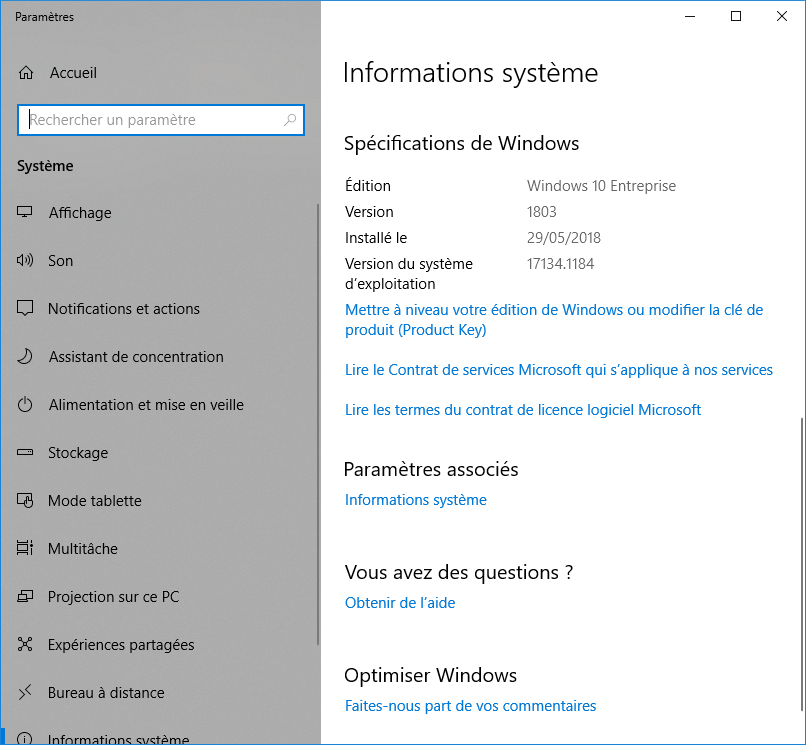Click the sidebar vertical scrollbar
The width and height of the screenshot is (806, 745).
(x=318, y=424)
